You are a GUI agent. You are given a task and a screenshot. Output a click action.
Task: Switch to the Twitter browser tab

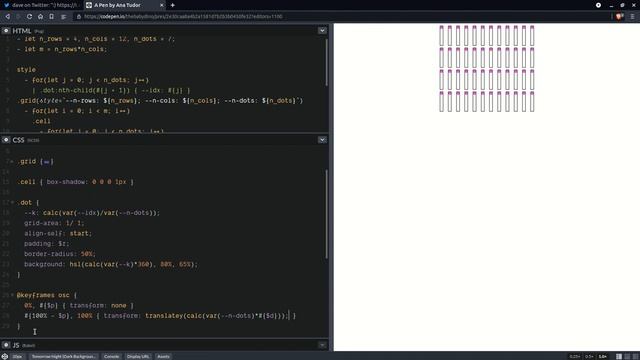tap(42, 5)
